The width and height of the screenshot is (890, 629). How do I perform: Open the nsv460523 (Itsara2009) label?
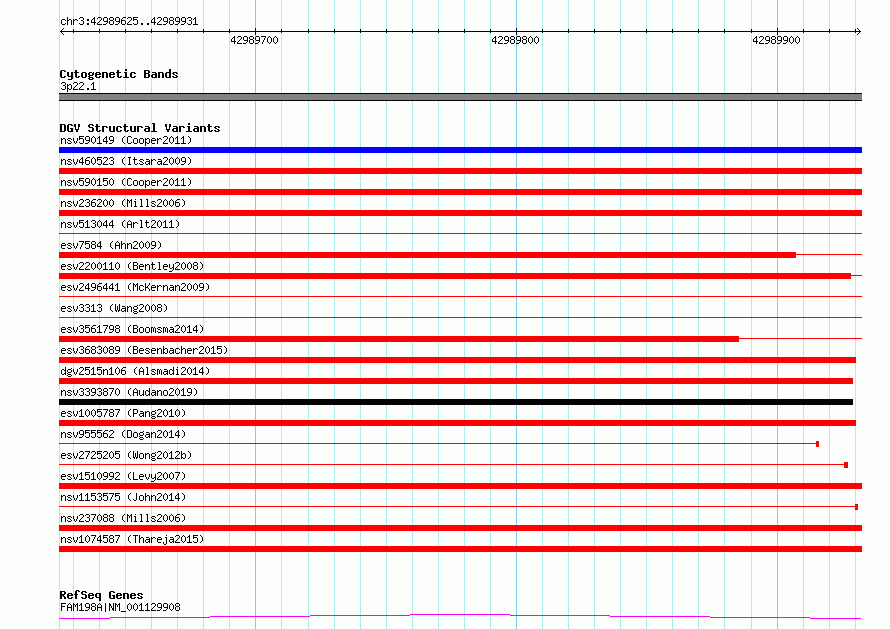(126, 161)
